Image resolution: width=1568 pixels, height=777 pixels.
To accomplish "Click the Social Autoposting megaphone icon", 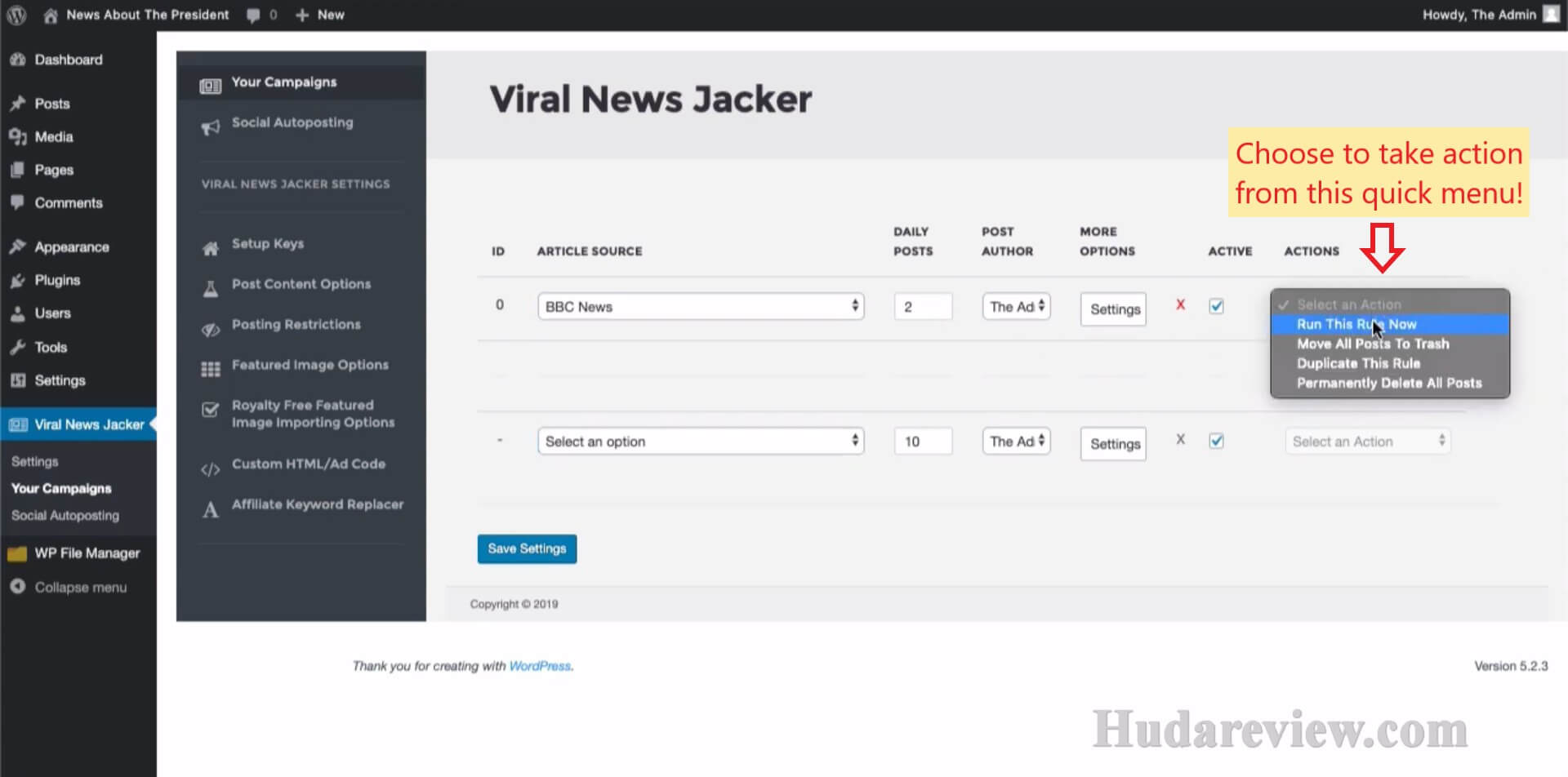I will click(211, 127).
